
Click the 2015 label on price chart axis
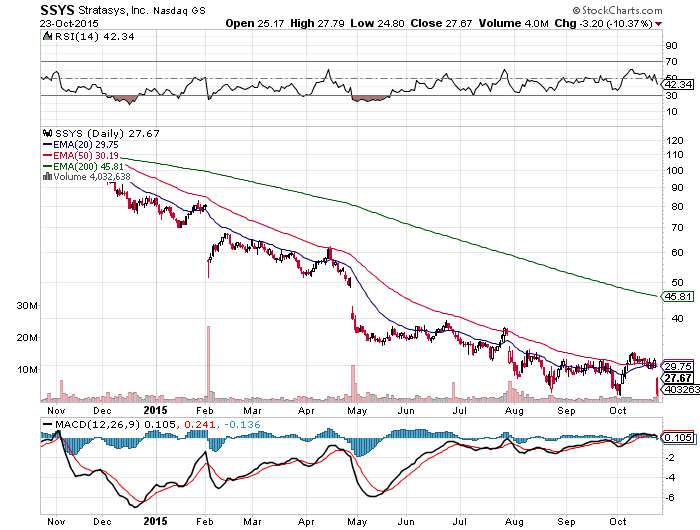coord(155,410)
